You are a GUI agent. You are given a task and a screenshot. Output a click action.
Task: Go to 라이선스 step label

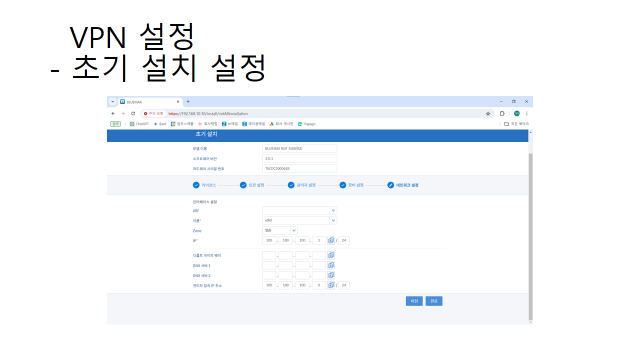pos(209,185)
